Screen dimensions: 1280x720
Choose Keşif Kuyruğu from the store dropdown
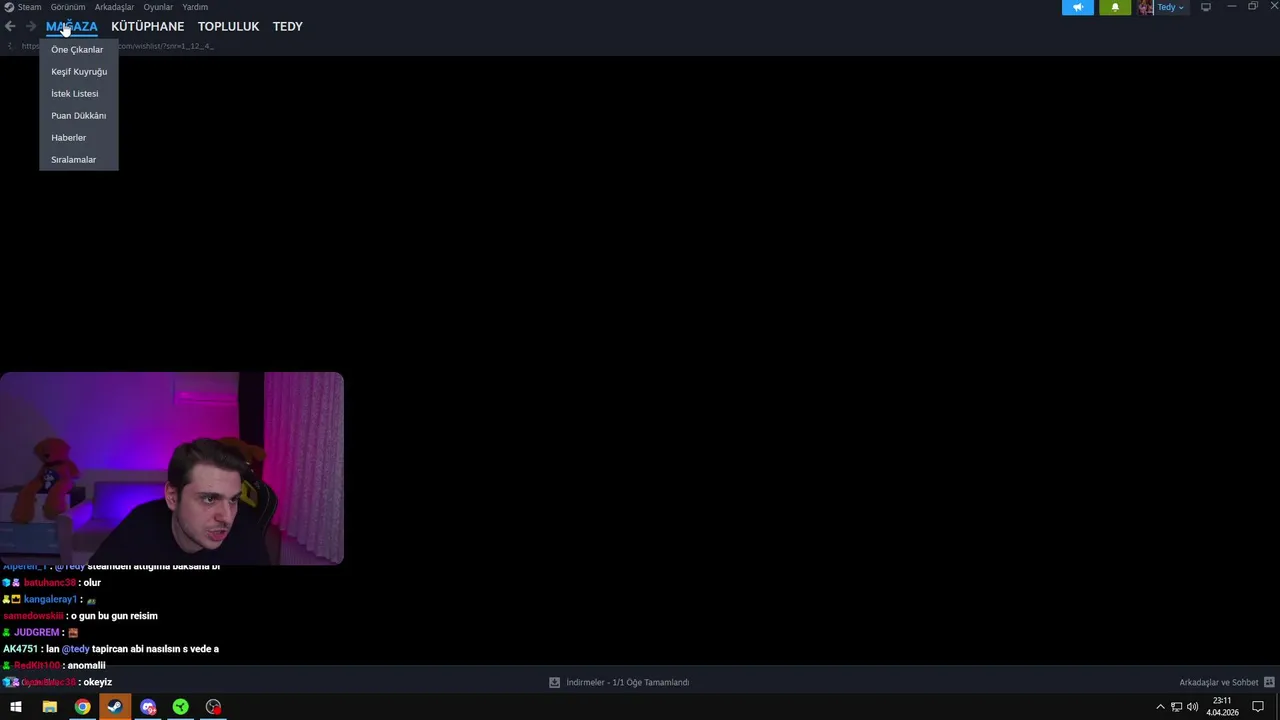[78, 71]
